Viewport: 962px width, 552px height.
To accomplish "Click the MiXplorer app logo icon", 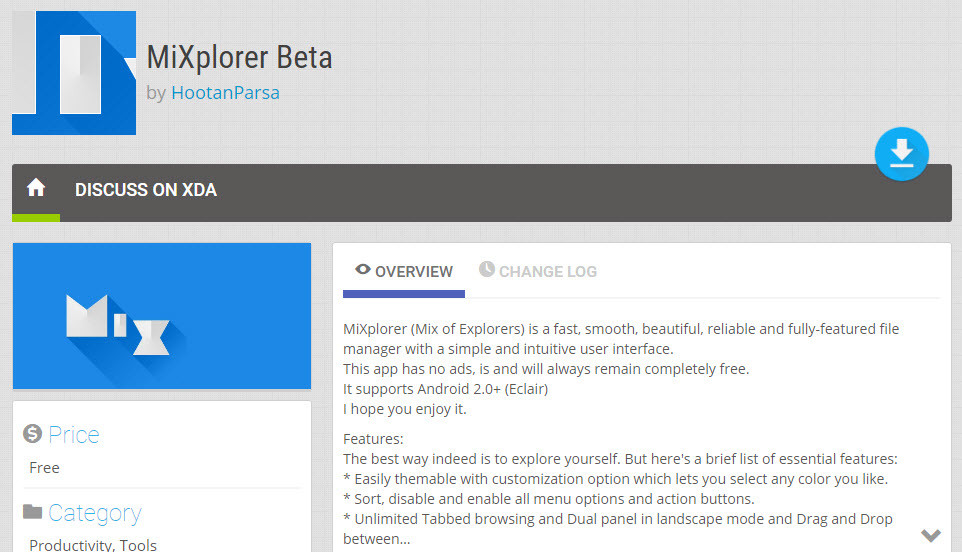I will click(73, 73).
